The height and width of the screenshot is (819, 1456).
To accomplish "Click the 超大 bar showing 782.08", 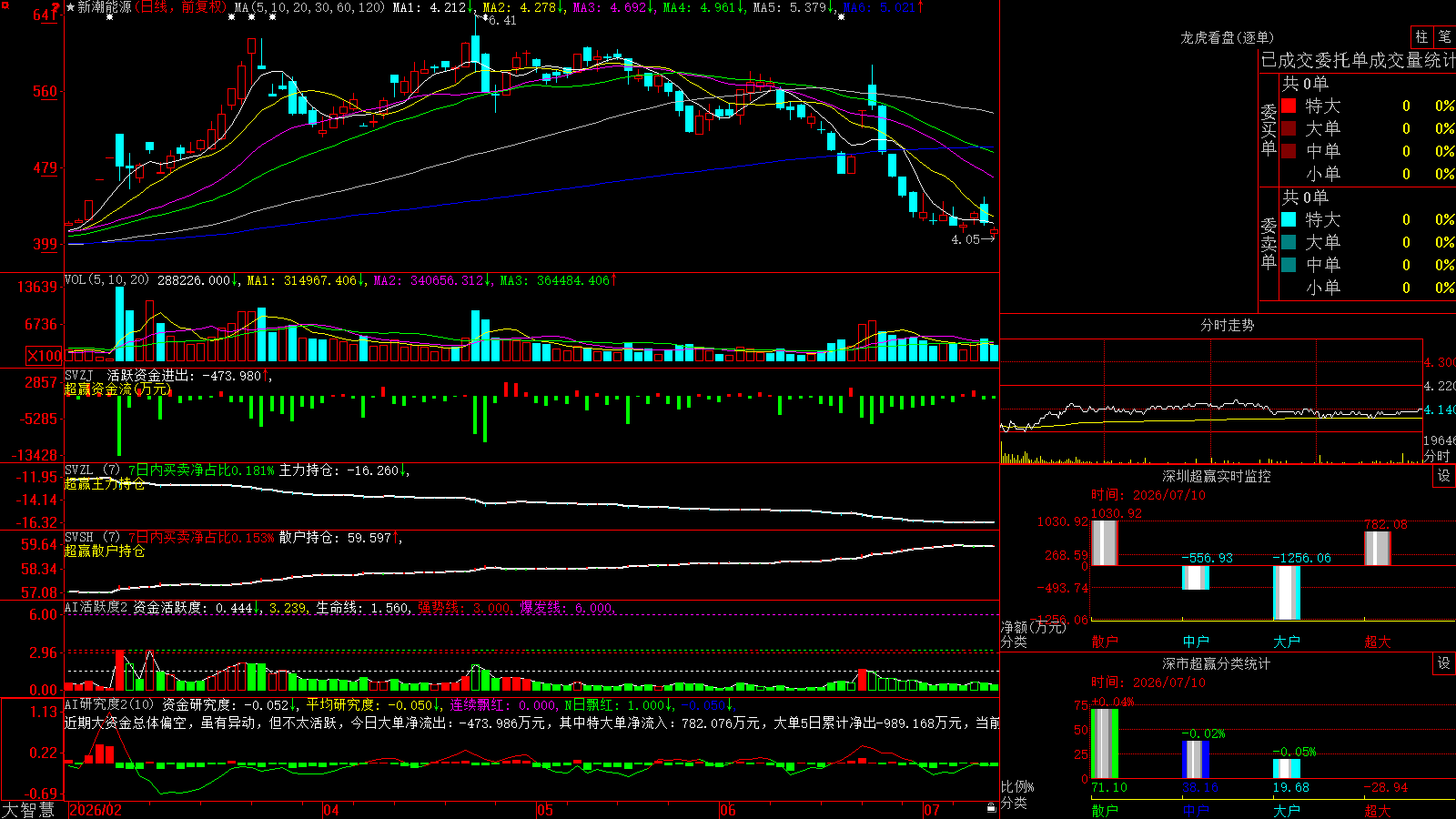I will click(1378, 548).
